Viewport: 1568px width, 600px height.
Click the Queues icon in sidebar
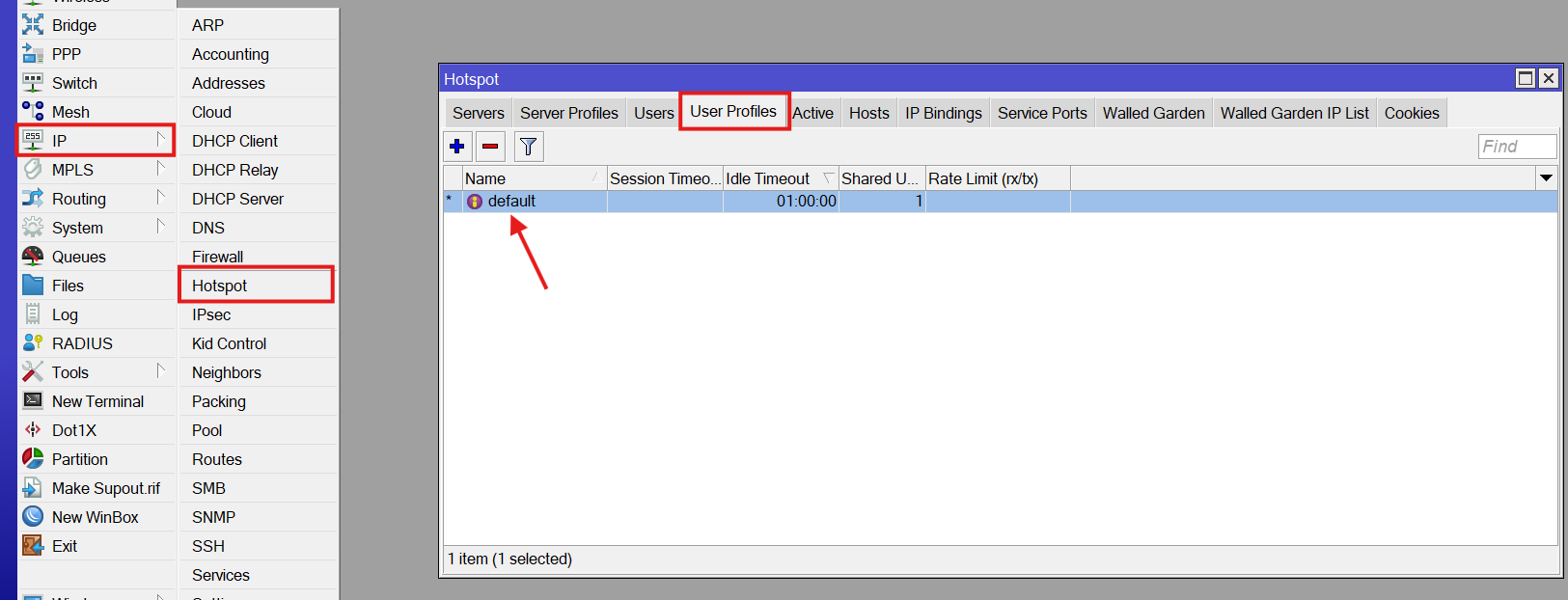(33, 257)
